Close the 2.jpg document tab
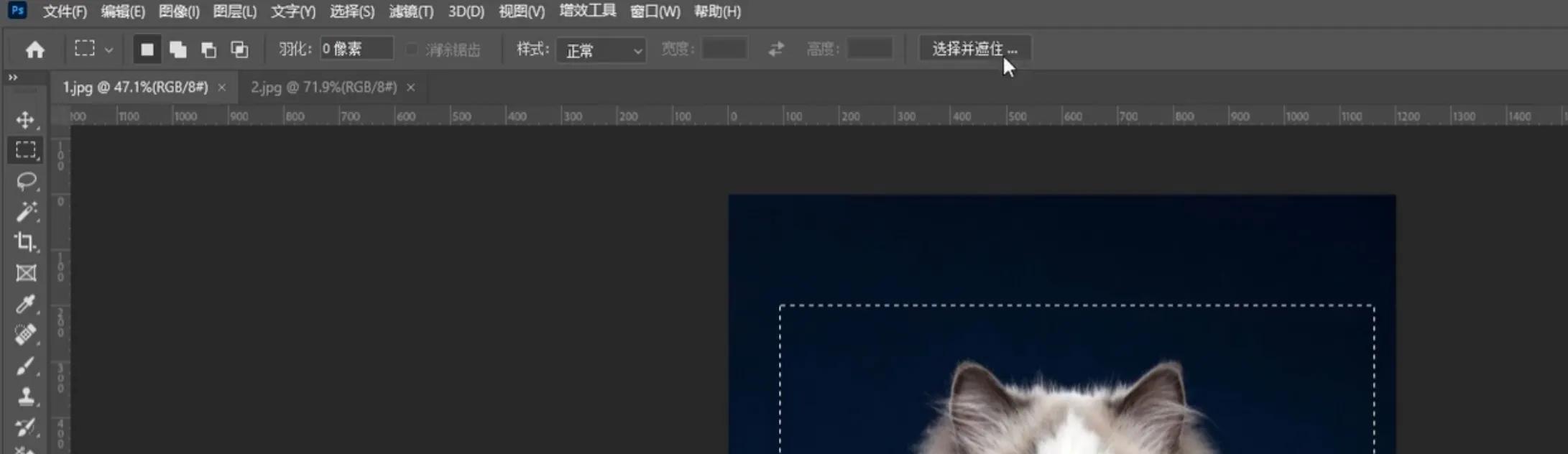 (x=411, y=88)
